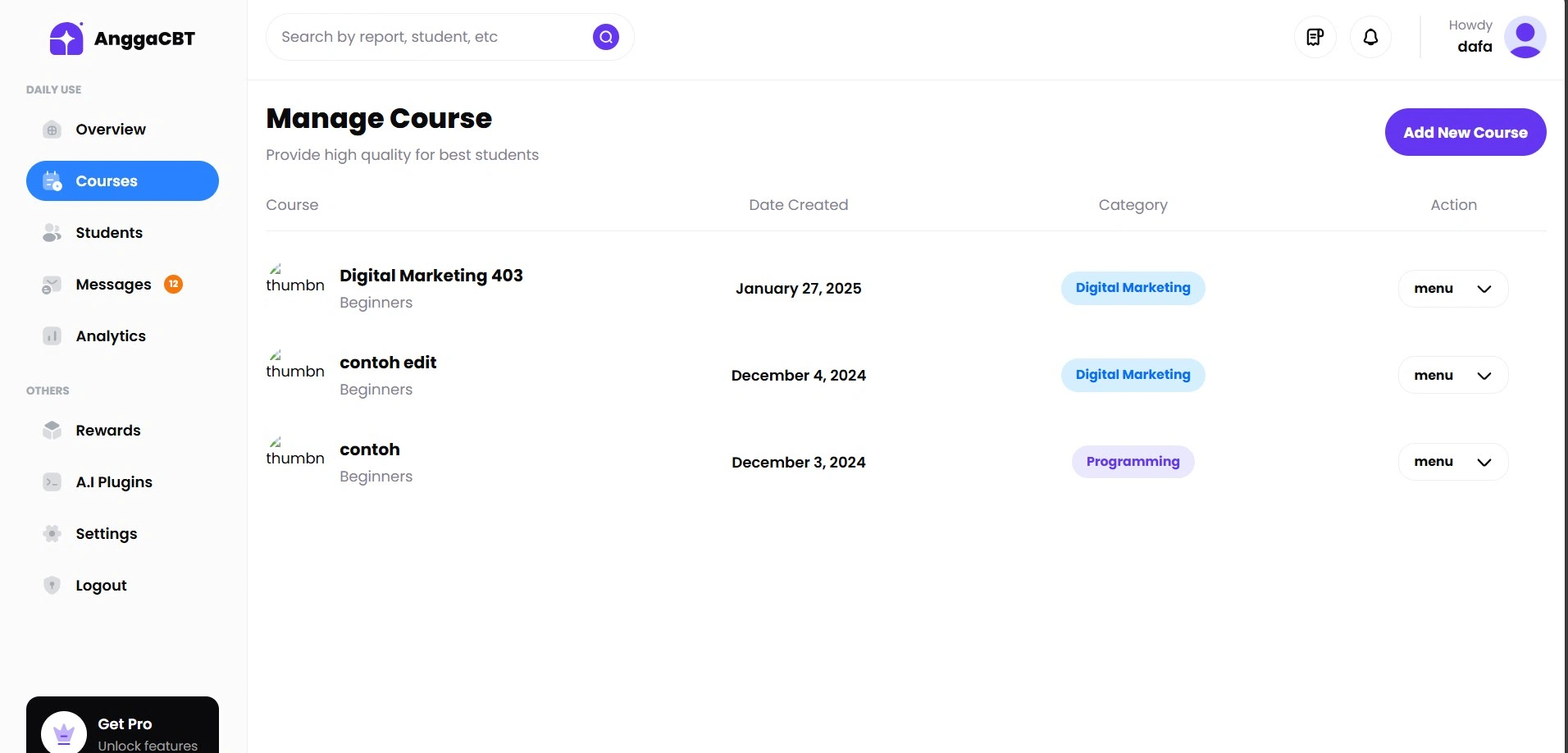Click the purple search magnifier icon
Viewport: 1568px width, 753px height.
606,37
